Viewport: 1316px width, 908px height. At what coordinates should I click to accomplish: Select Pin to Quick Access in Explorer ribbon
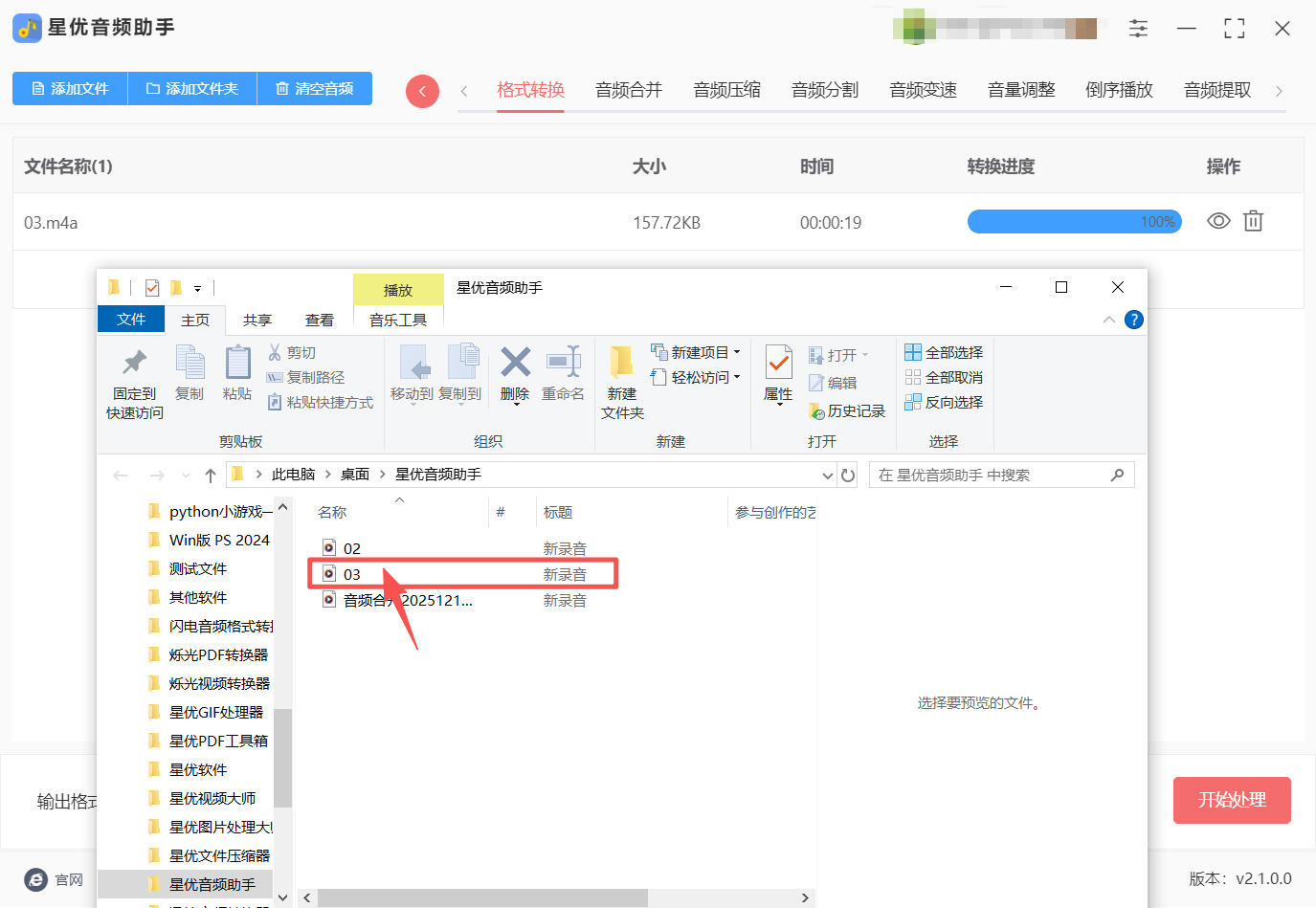(x=133, y=381)
